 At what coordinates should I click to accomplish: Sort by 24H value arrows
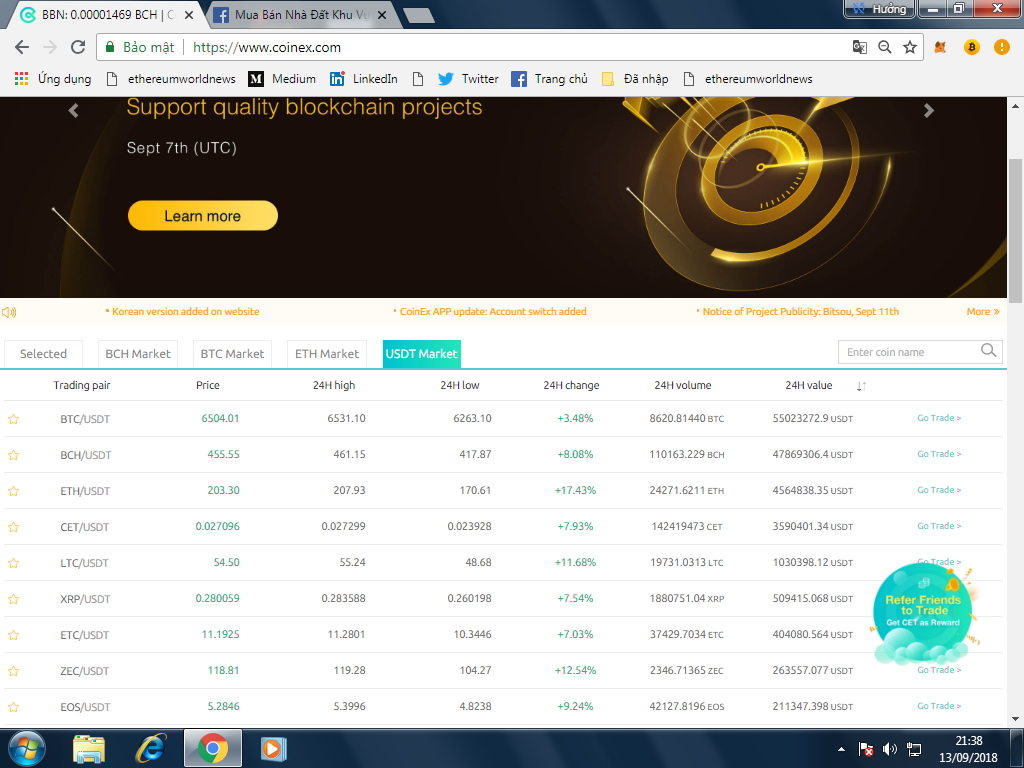[861, 386]
